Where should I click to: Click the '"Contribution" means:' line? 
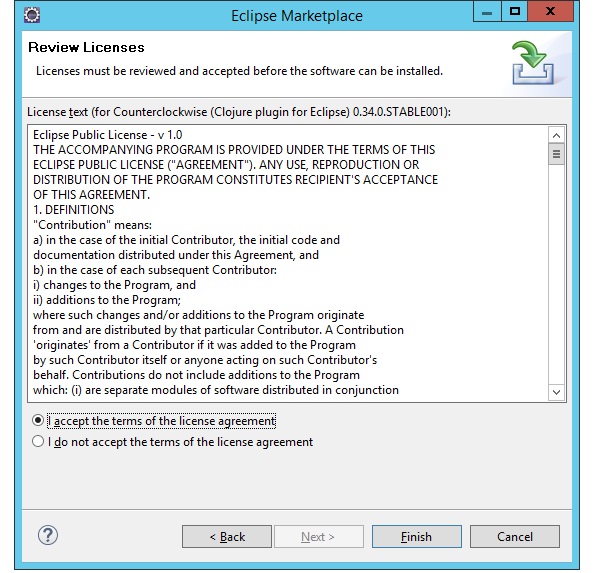(92, 225)
